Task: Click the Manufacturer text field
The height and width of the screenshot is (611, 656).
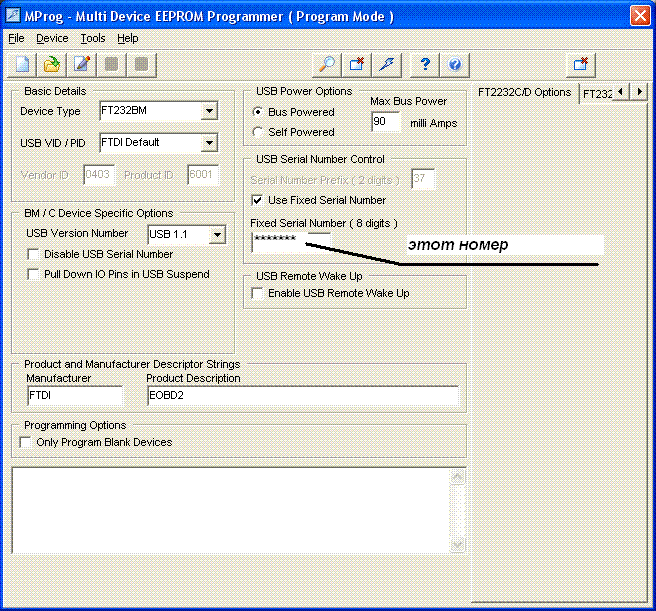Action: point(75,395)
